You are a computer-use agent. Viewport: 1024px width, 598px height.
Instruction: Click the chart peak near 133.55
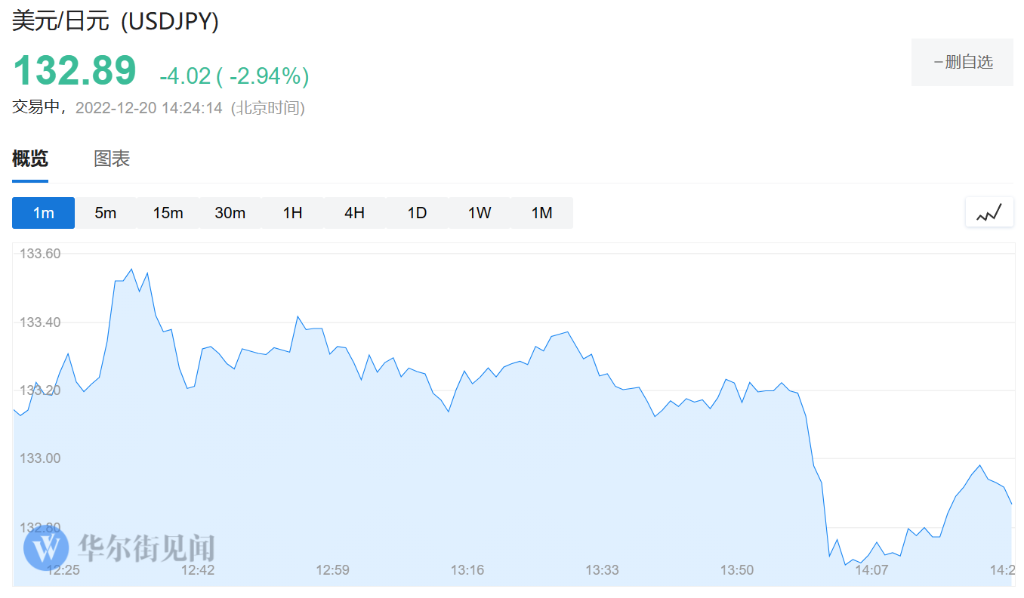point(131,269)
